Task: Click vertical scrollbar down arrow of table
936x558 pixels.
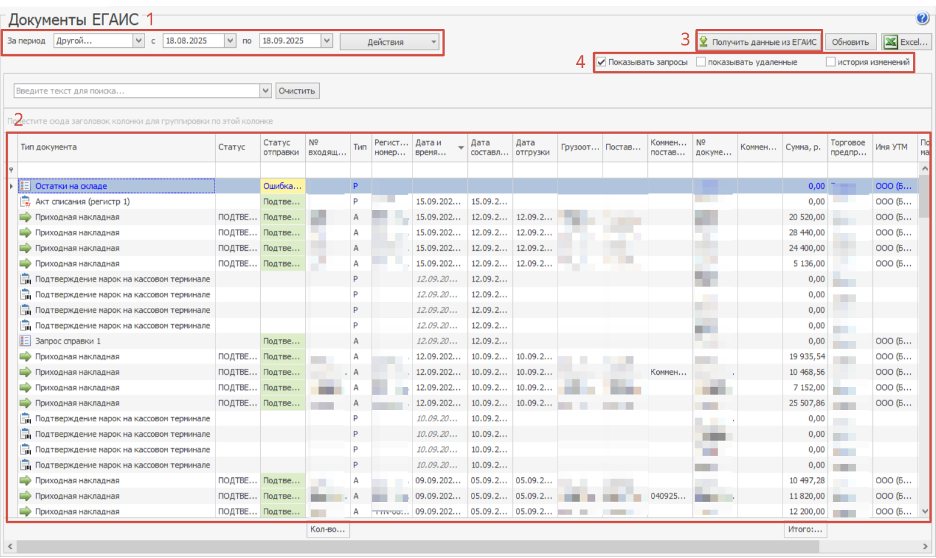Action: click(925, 511)
